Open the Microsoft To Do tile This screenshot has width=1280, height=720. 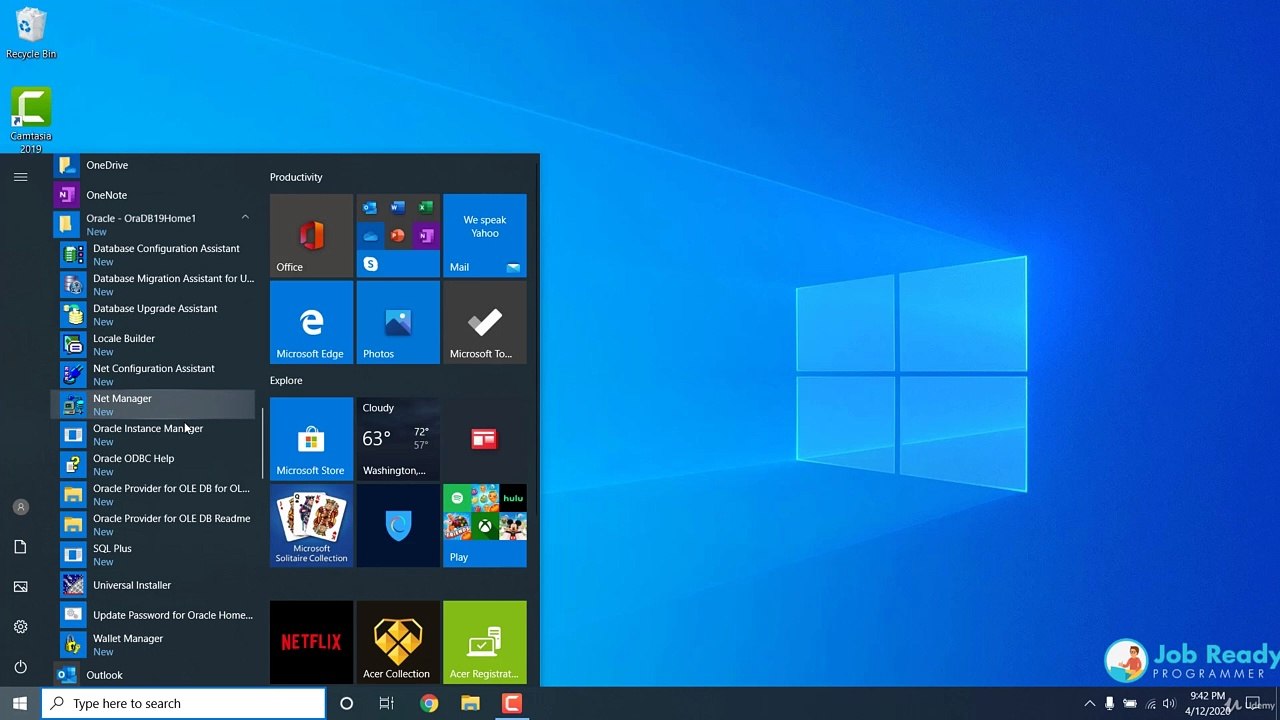pos(485,322)
